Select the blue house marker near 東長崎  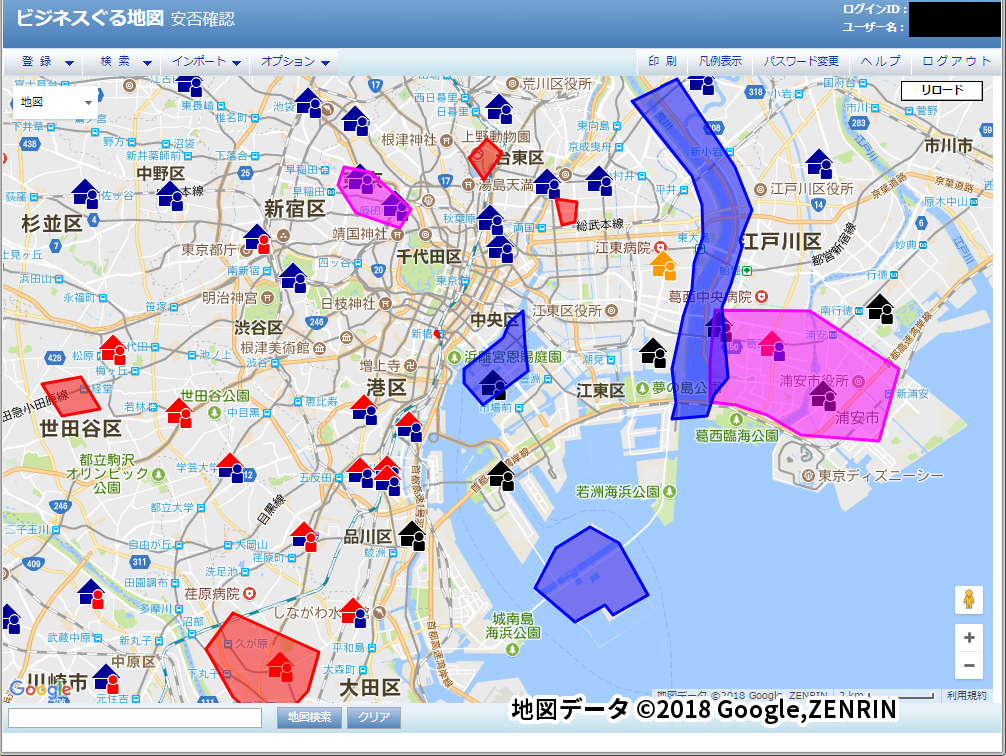pos(190,84)
